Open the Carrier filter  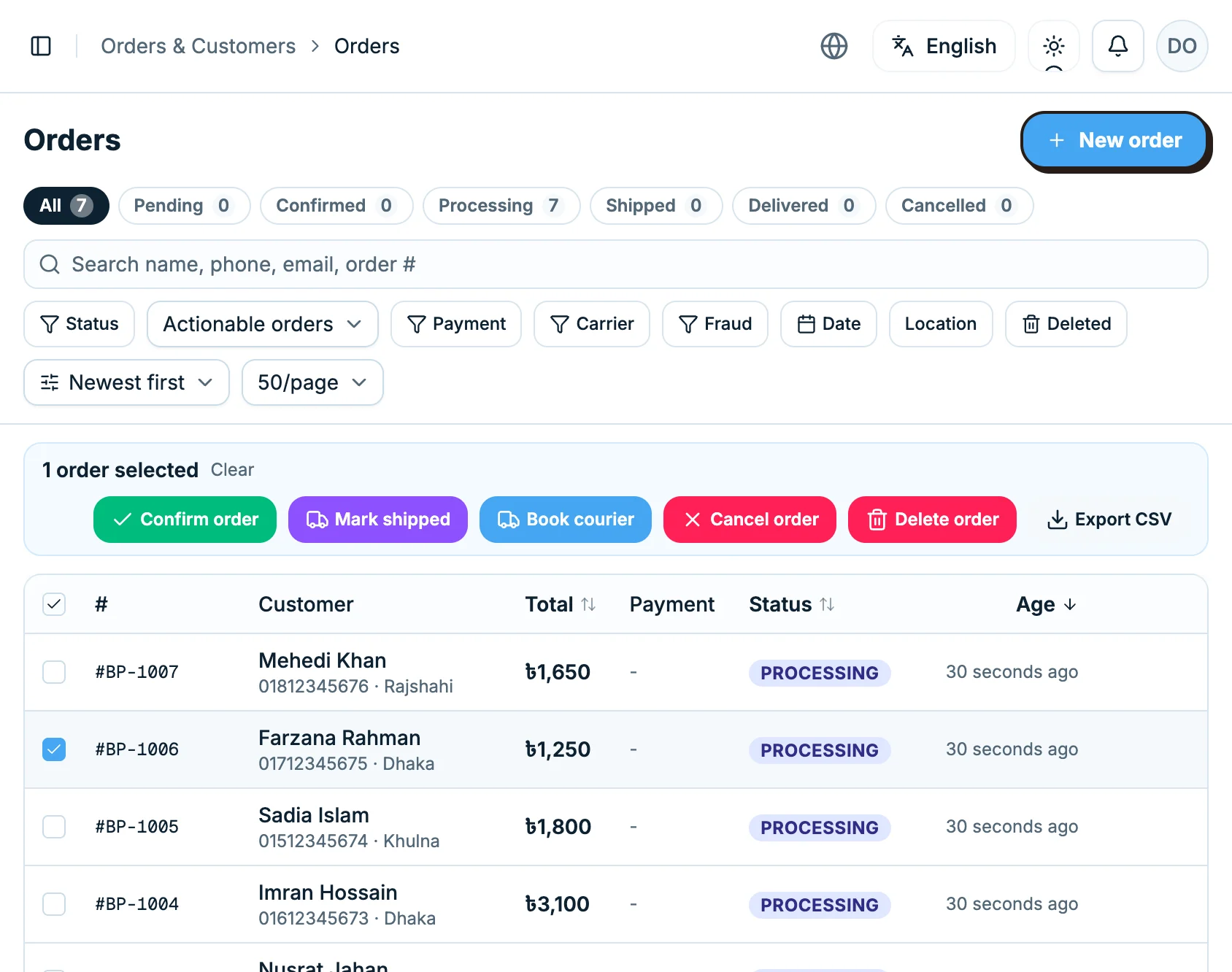coord(592,324)
